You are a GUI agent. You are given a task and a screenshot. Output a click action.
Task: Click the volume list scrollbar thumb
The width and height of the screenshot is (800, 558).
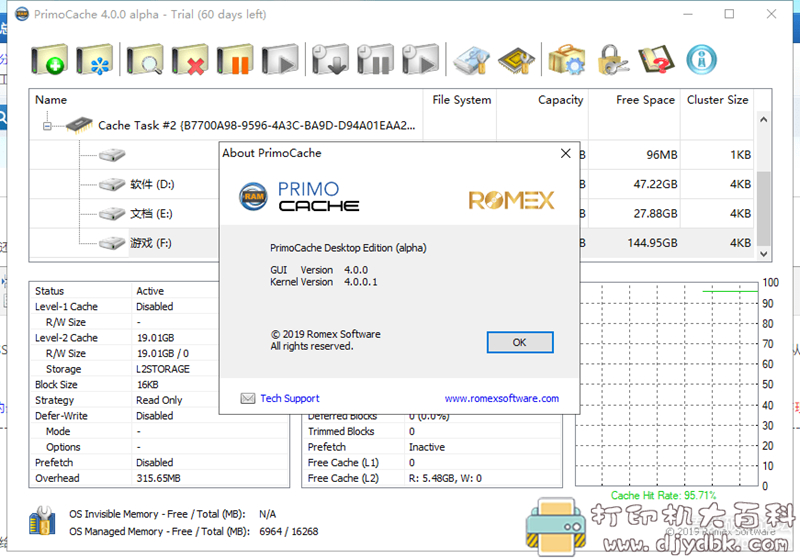tap(763, 209)
